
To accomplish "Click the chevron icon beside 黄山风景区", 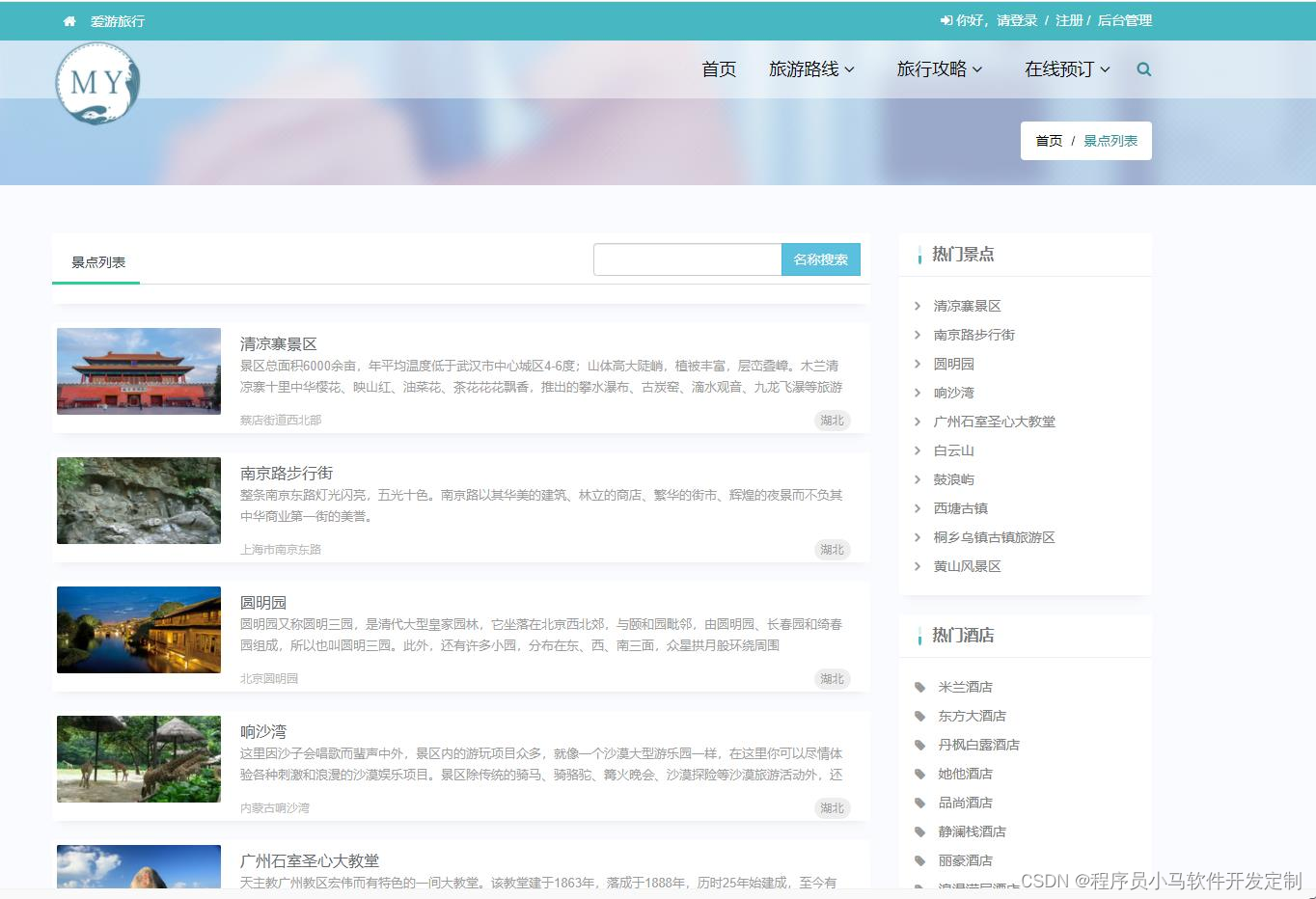I will pos(917,566).
